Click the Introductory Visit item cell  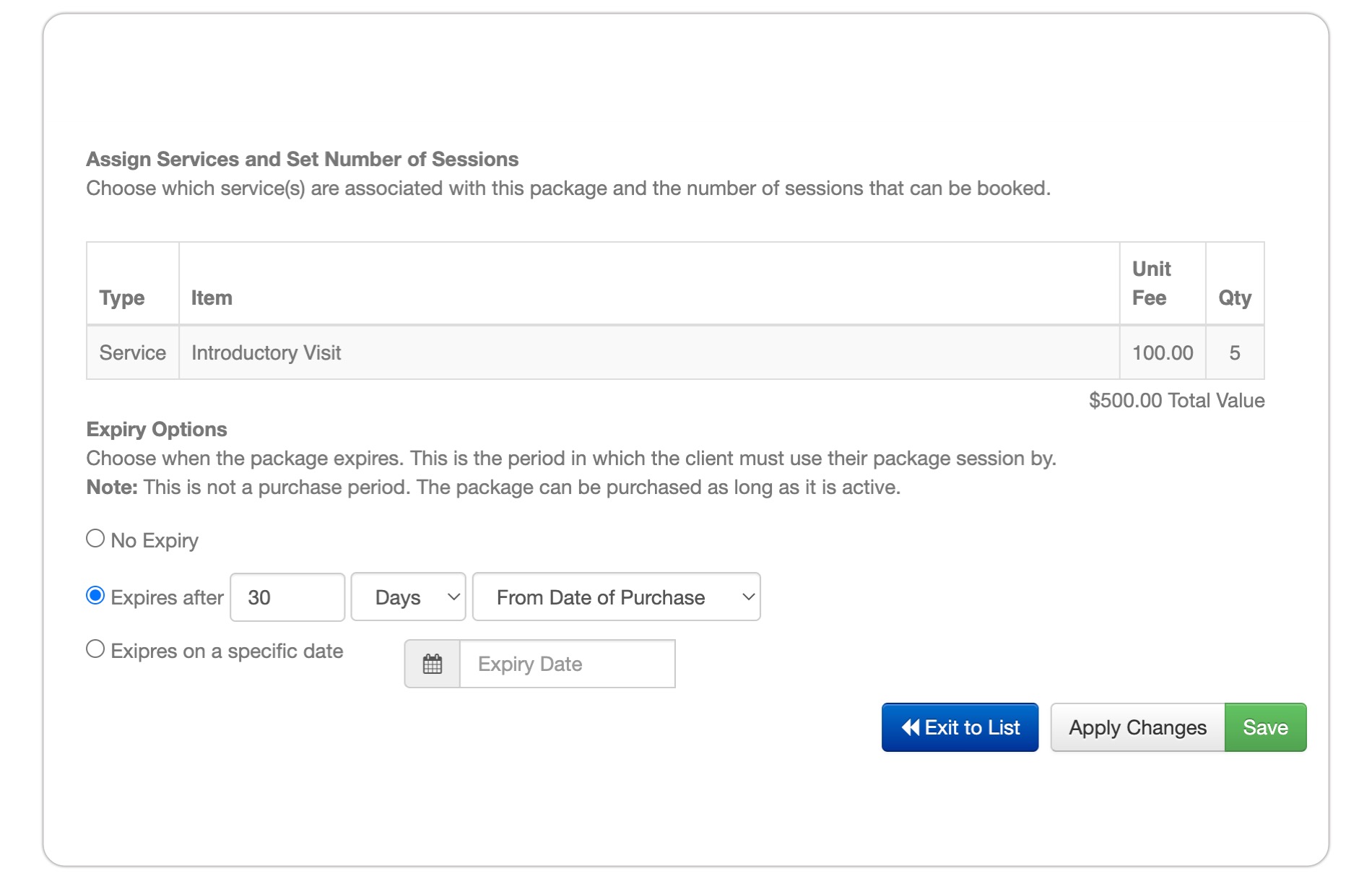[649, 352]
